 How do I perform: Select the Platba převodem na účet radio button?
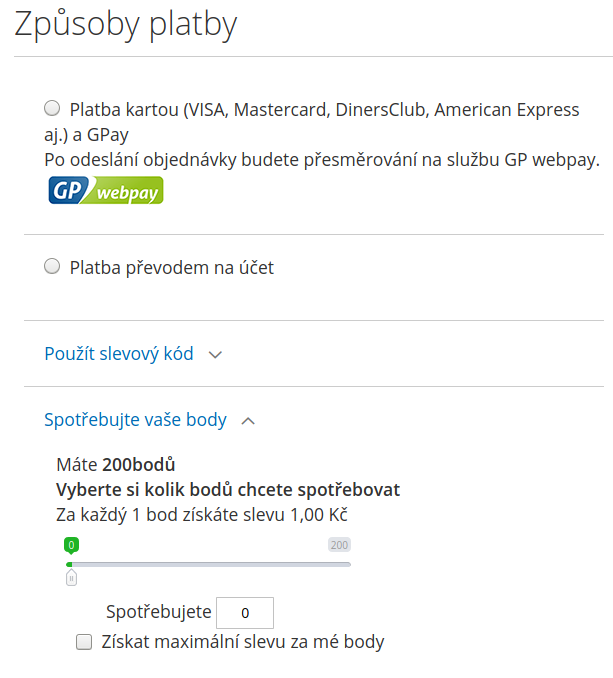pos(52,267)
